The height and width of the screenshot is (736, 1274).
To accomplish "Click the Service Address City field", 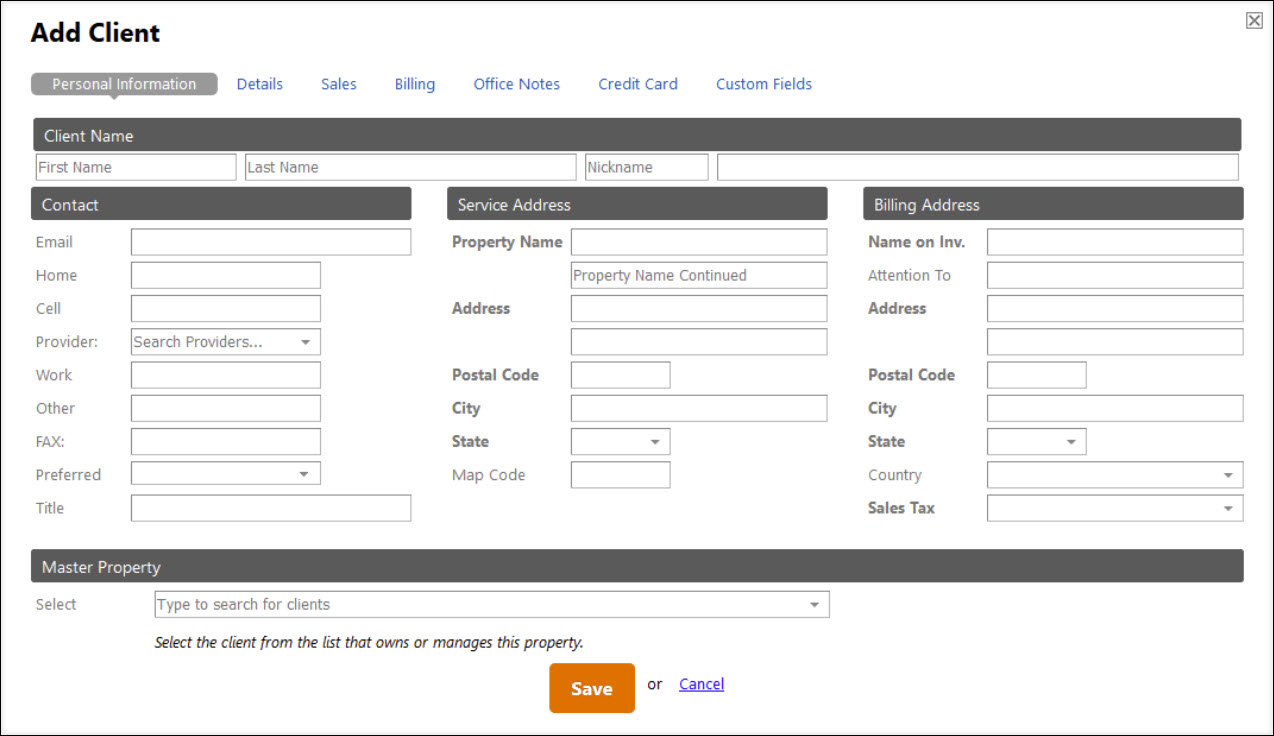I will (699, 408).
